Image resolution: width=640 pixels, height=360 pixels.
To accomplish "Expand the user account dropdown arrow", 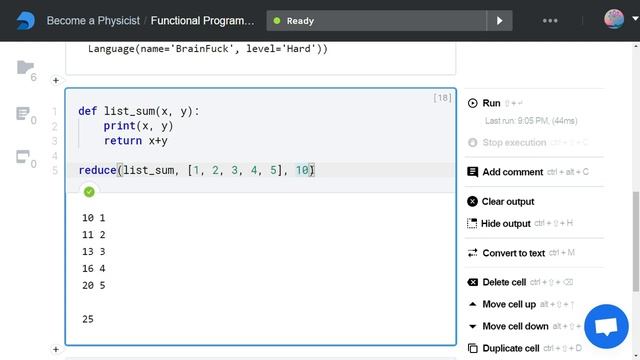I will (x=635, y=19).
